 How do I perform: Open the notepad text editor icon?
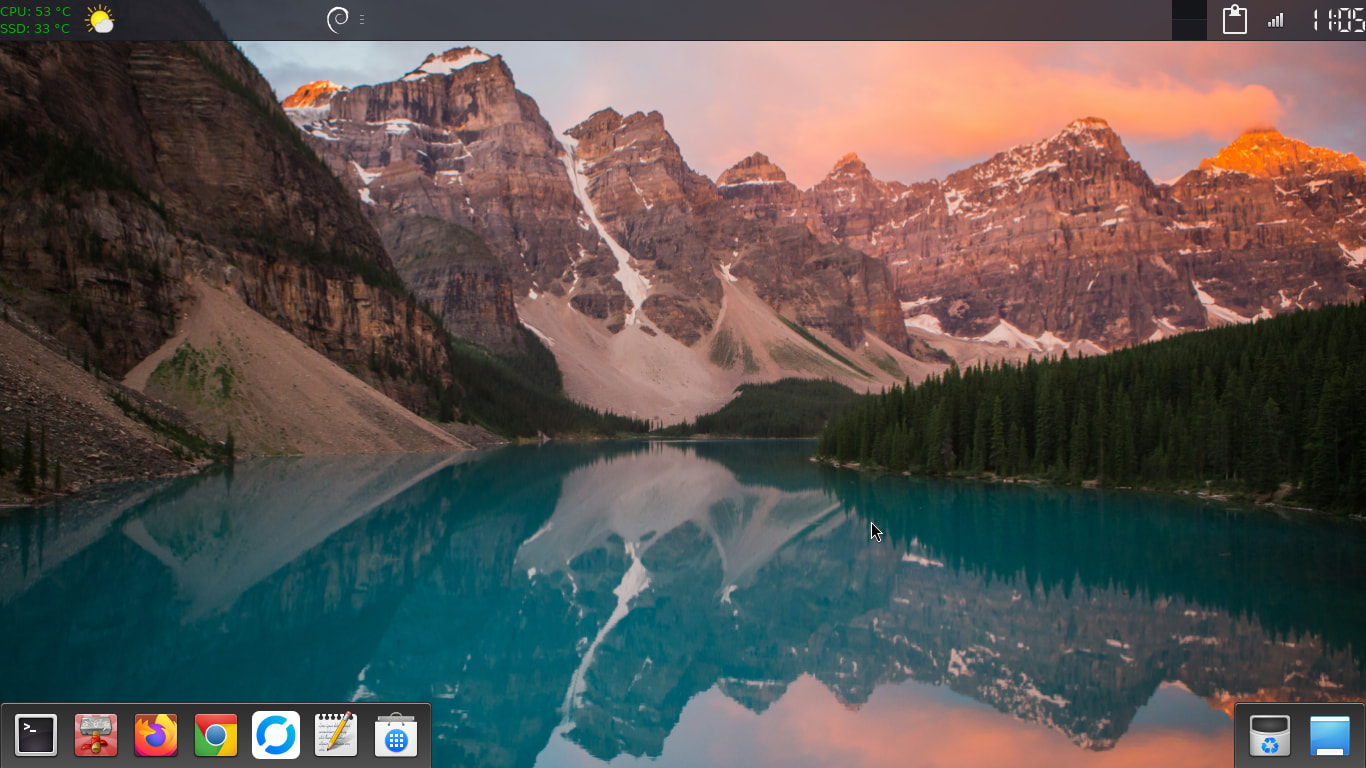336,736
